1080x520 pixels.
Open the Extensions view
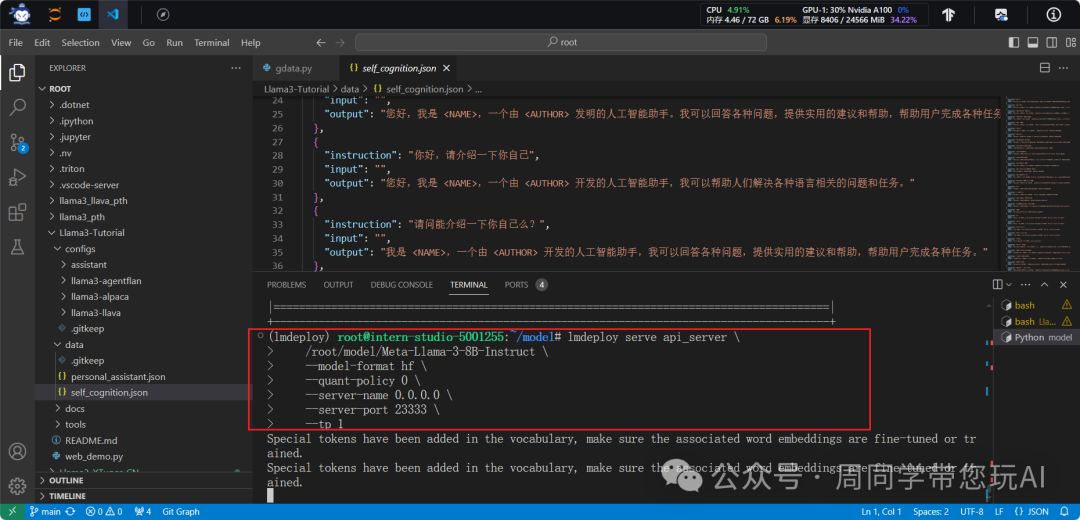pyautogui.click(x=17, y=213)
